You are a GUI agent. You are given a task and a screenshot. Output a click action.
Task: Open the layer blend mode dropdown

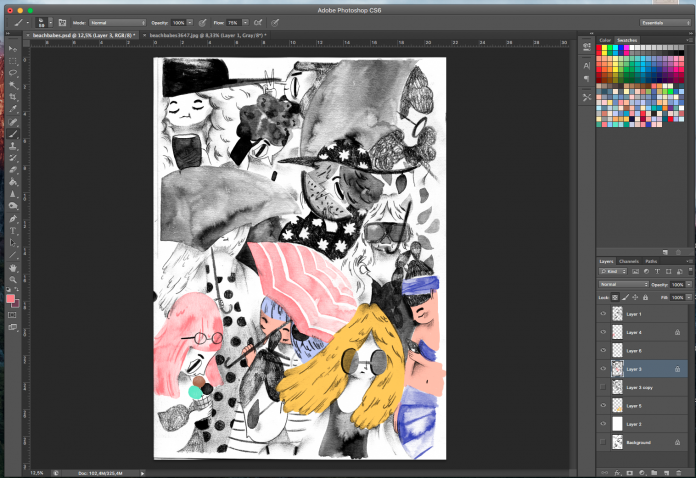[x=624, y=284]
